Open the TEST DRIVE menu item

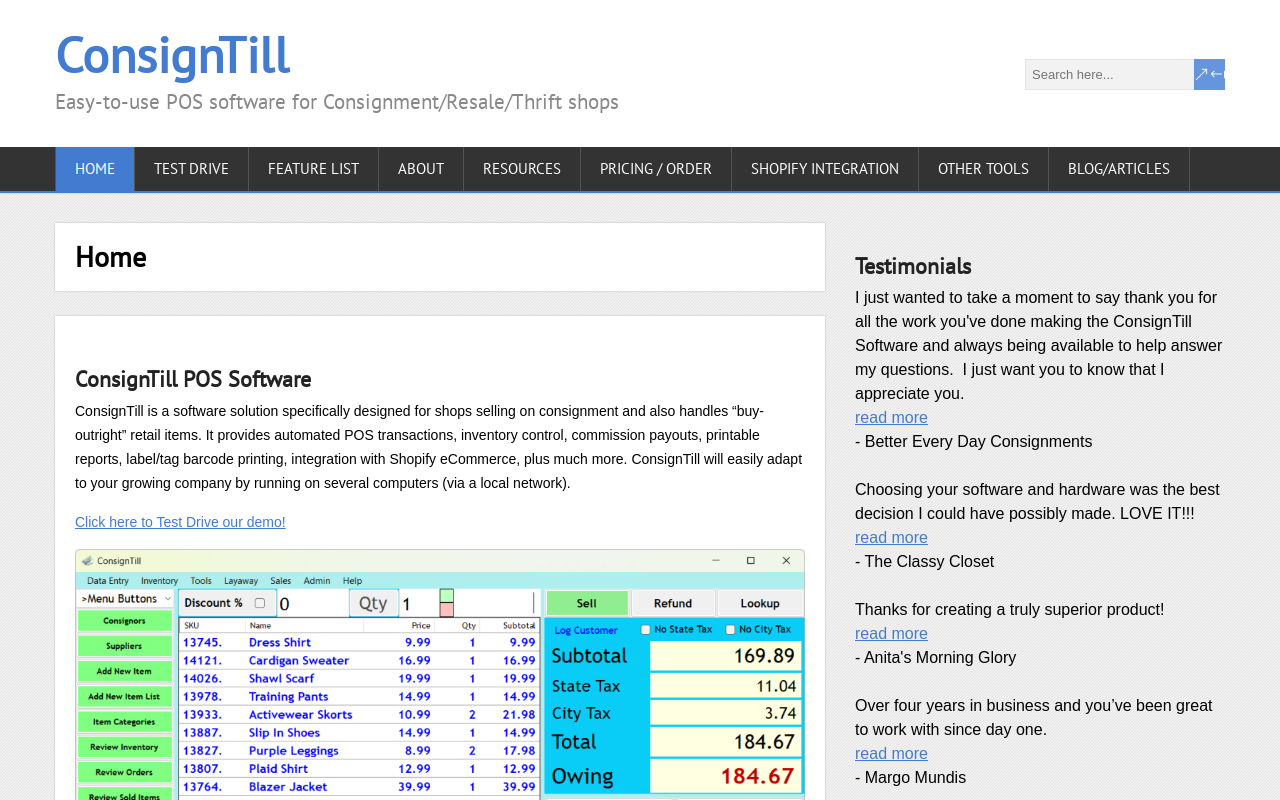pos(191,169)
